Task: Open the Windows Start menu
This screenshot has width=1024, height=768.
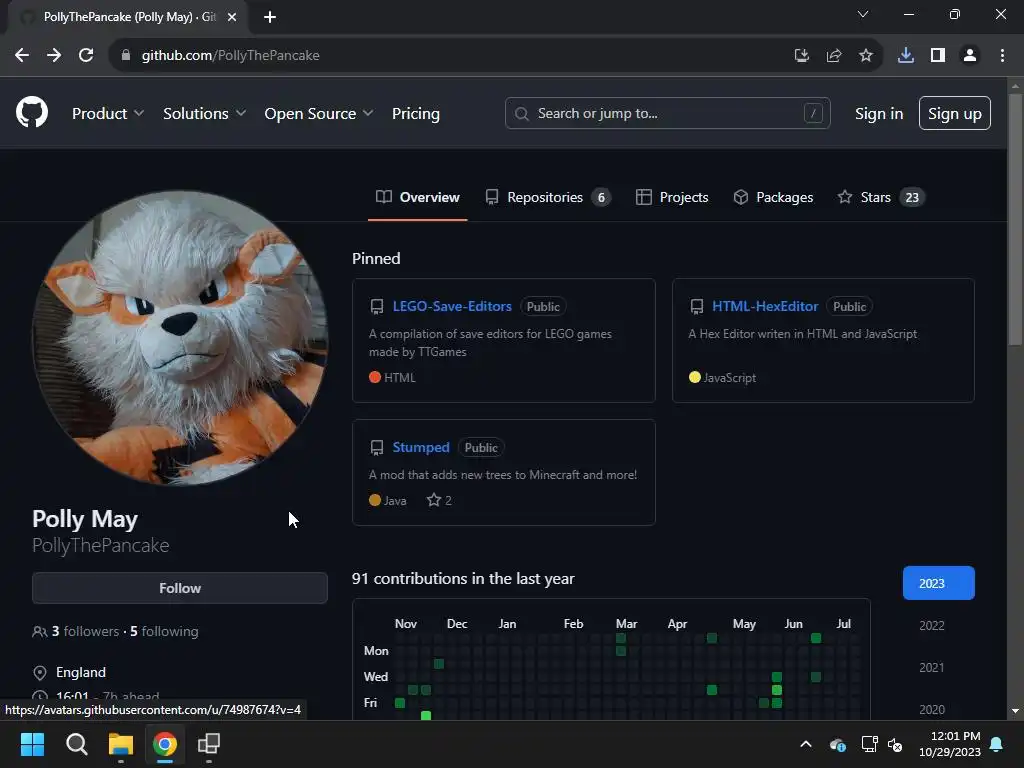Action: pyautogui.click(x=32, y=744)
